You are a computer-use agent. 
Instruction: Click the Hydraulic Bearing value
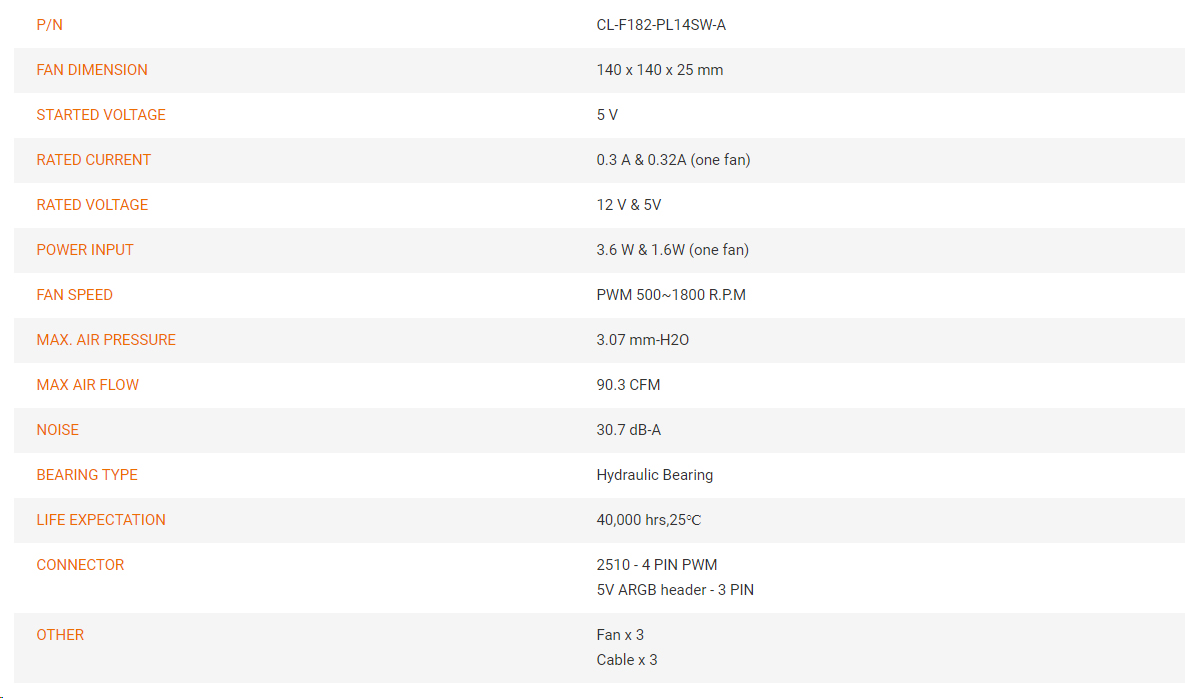[x=654, y=475]
